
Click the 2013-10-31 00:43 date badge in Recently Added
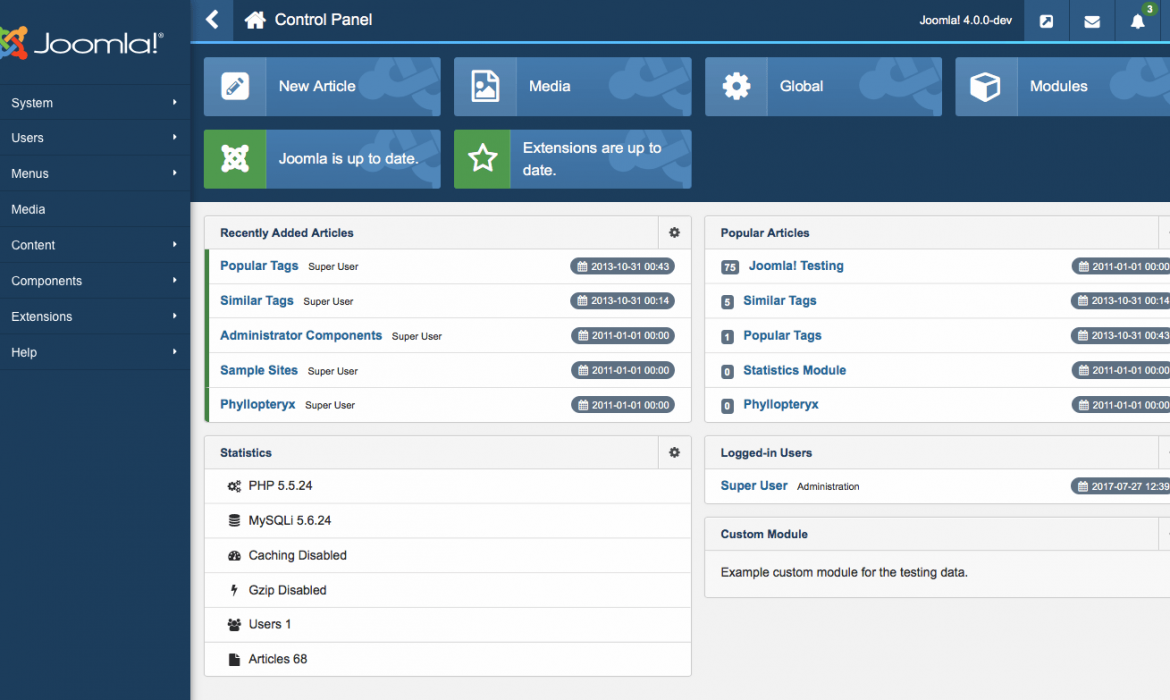pos(623,266)
